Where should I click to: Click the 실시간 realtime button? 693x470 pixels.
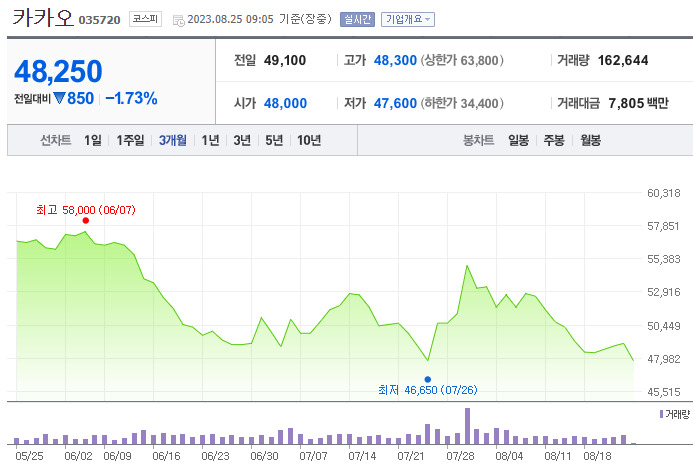pos(357,19)
